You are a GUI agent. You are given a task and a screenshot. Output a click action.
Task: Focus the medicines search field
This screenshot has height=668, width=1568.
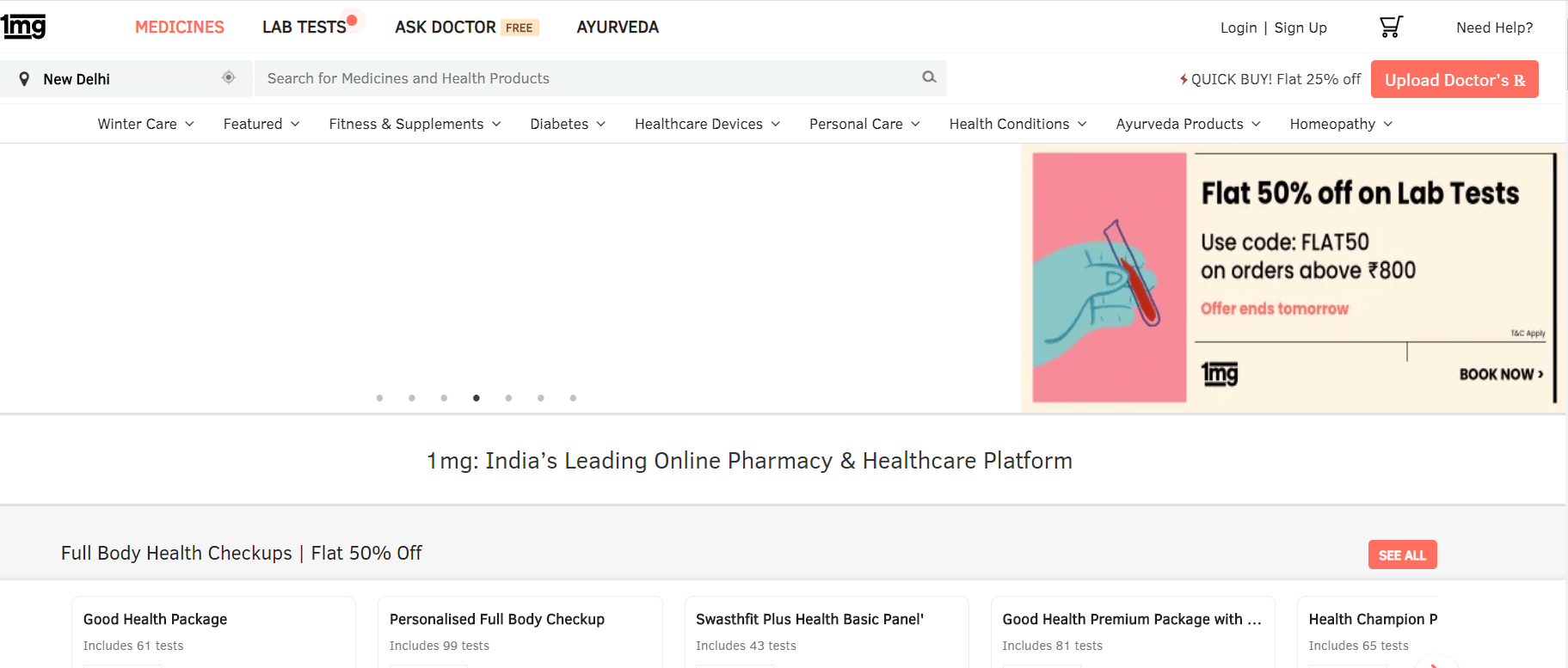coord(600,78)
